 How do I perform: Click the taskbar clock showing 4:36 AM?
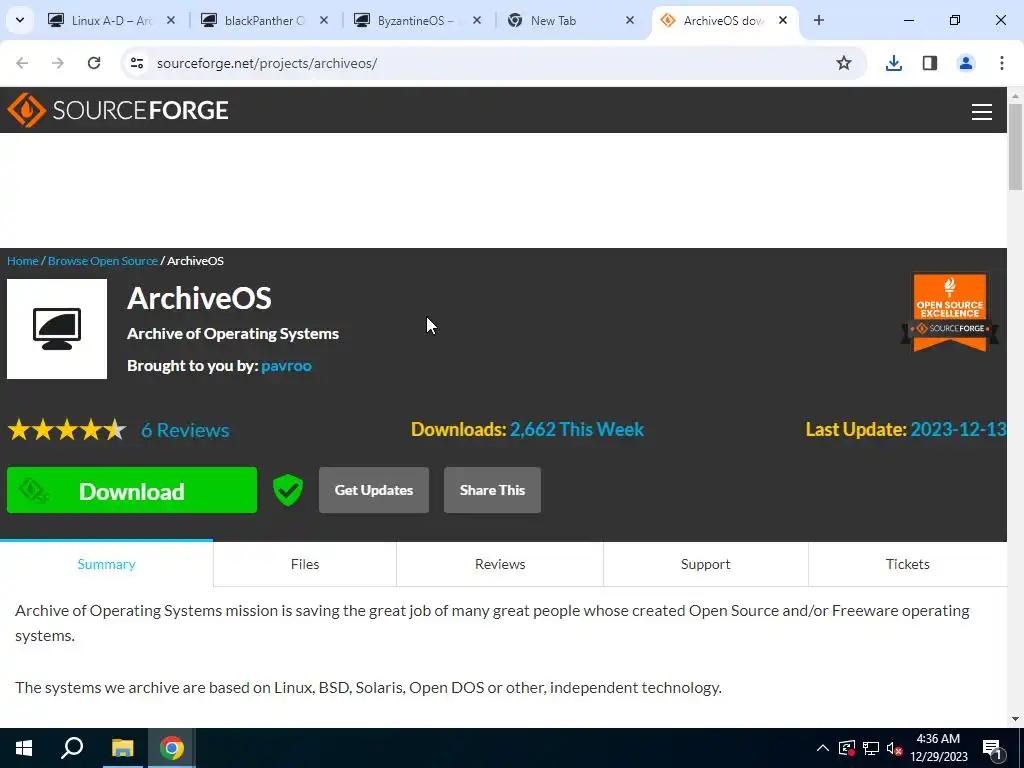tap(938, 748)
